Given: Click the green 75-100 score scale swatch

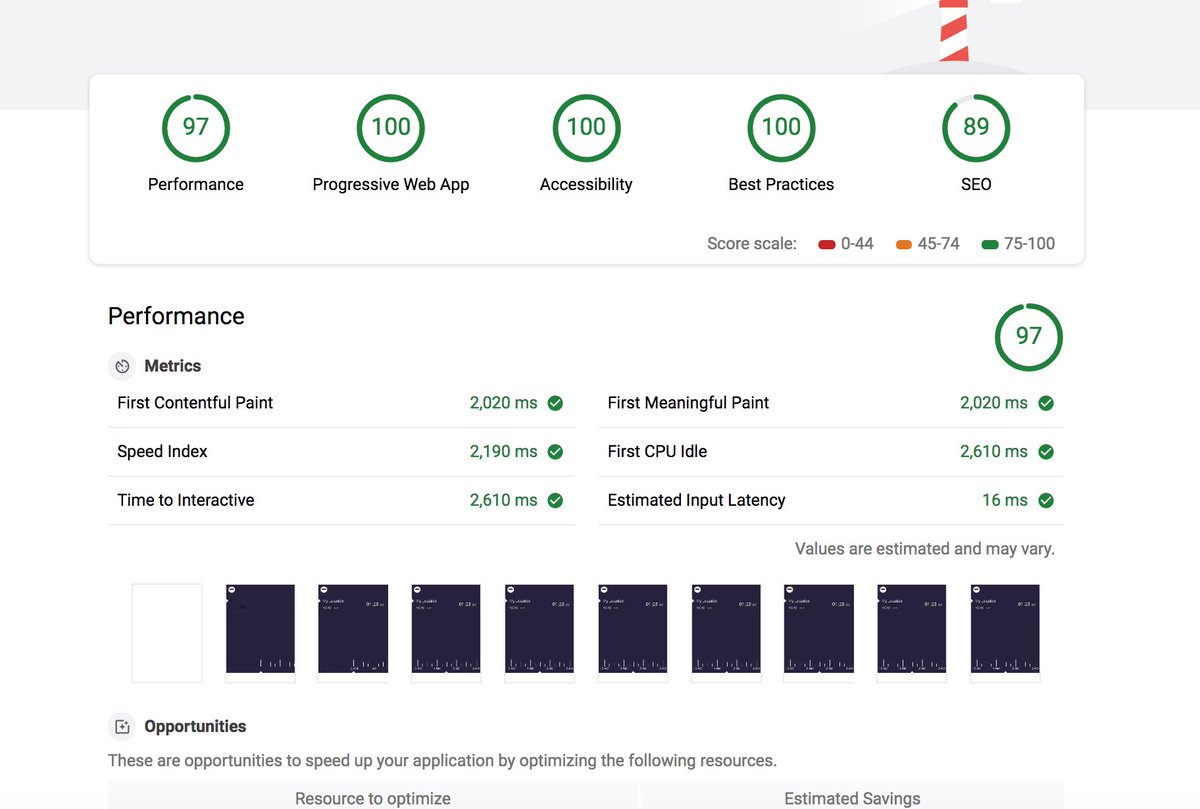Looking at the screenshot, I should click(990, 244).
